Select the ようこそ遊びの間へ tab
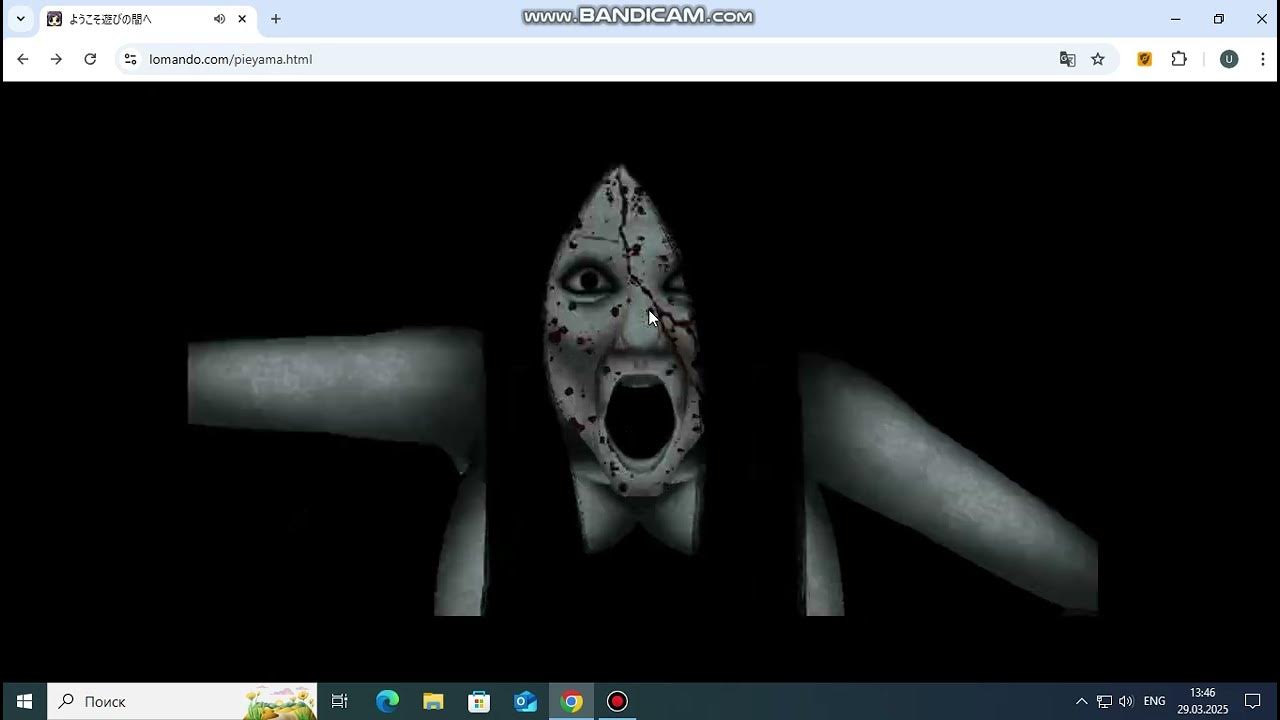 [x=125, y=19]
